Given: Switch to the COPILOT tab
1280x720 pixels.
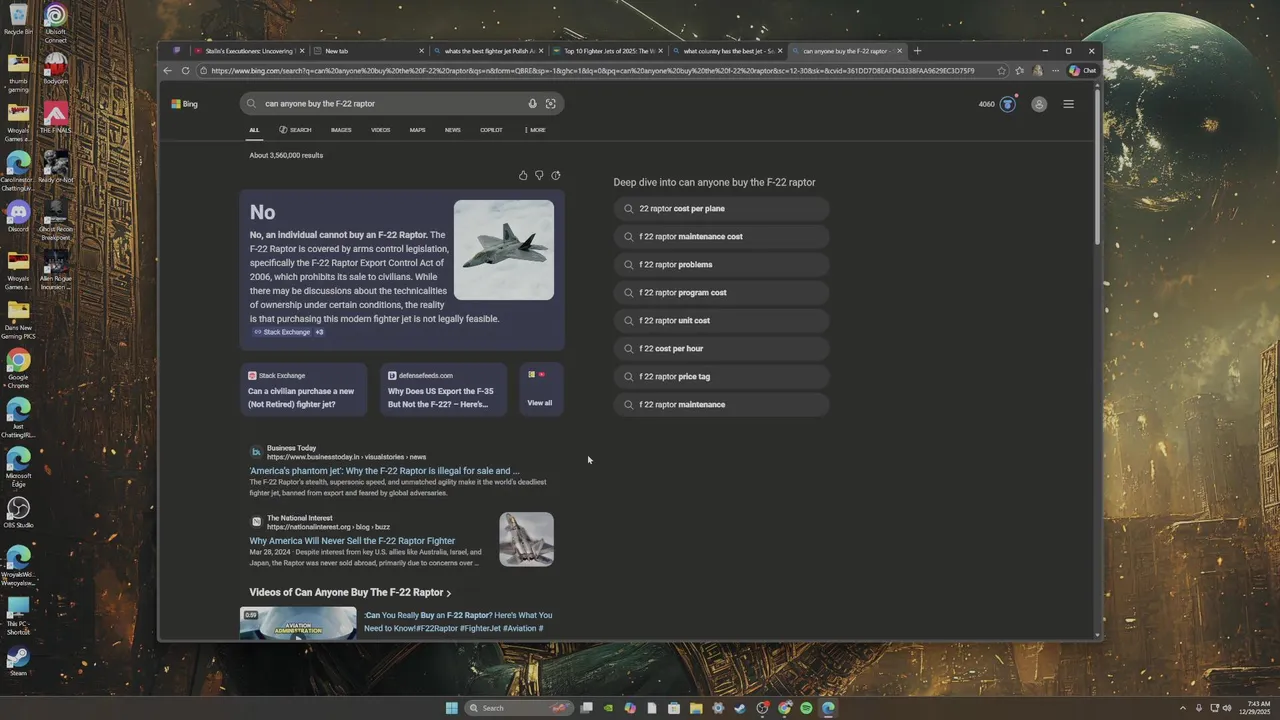Looking at the screenshot, I should 491,130.
